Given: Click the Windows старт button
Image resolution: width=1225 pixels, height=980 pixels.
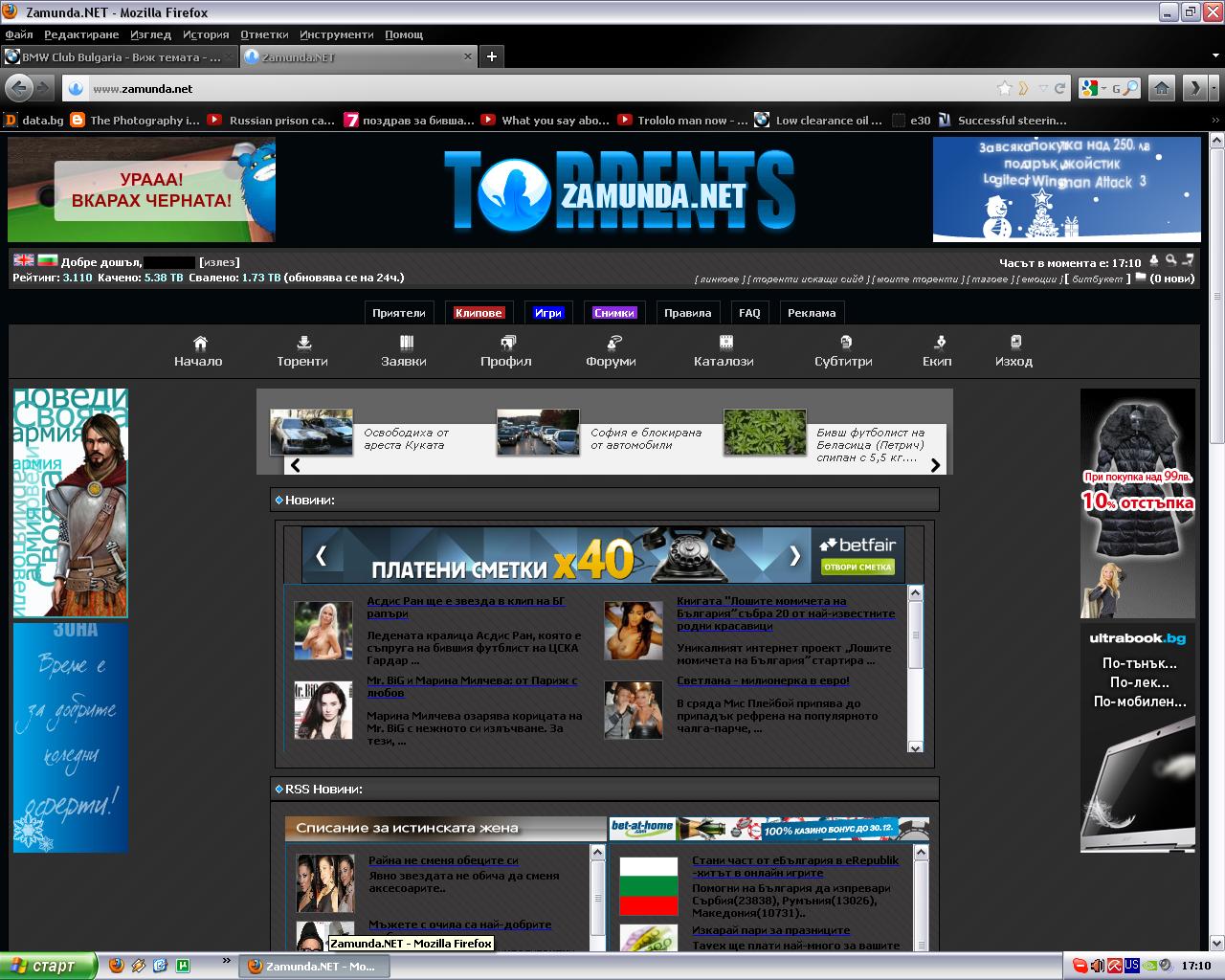Looking at the screenshot, I should pos(49,966).
